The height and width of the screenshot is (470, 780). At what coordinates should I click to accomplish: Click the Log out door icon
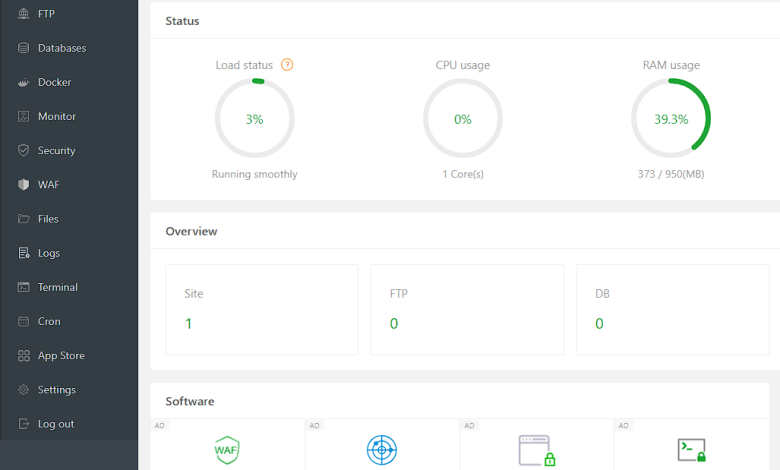pos(23,424)
